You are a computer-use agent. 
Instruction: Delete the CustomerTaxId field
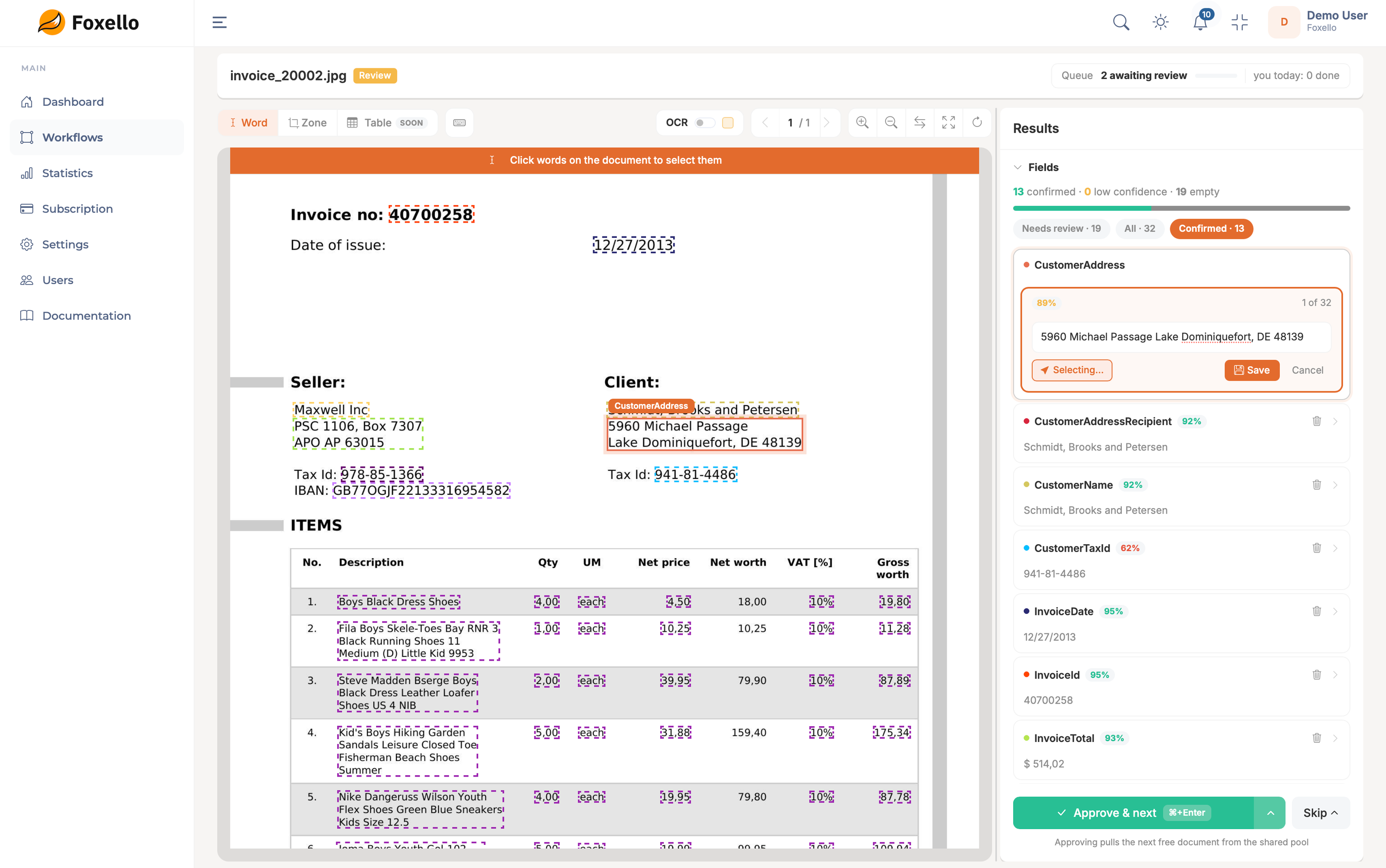(x=1317, y=548)
